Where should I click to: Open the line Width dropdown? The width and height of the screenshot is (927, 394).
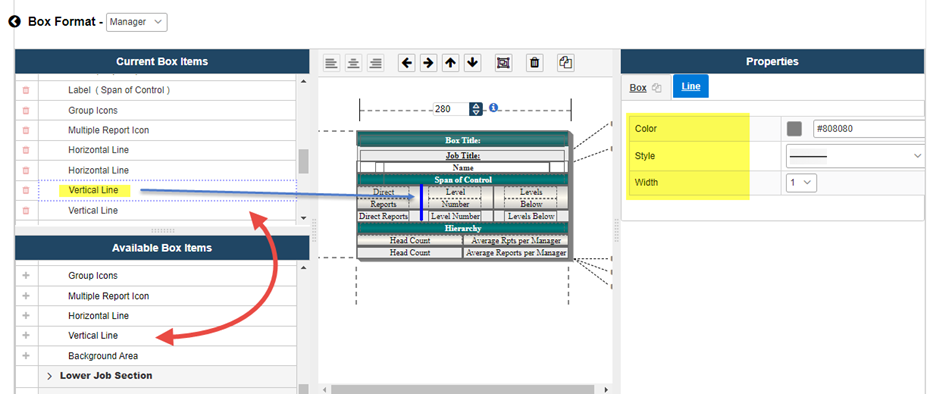(801, 183)
